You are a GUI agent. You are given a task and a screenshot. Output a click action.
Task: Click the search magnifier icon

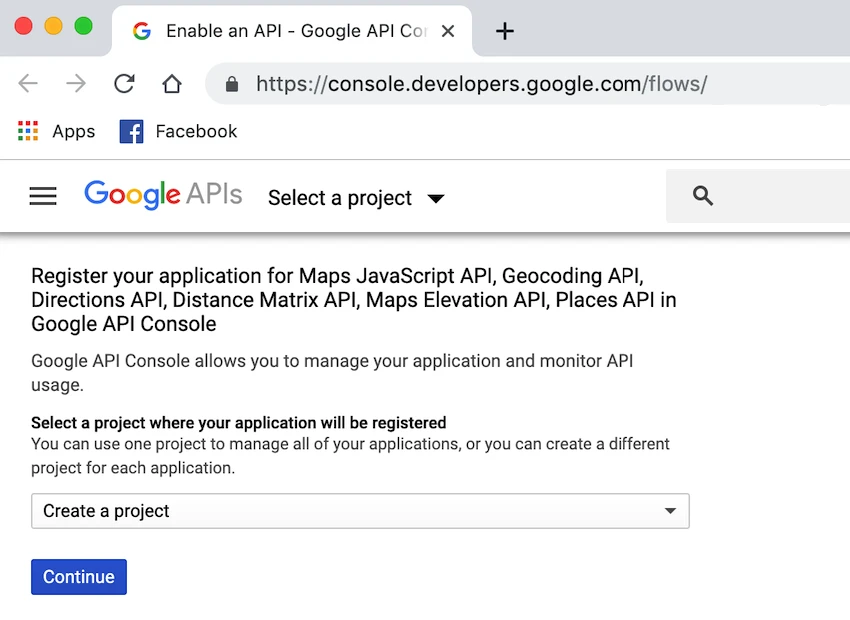[703, 196]
